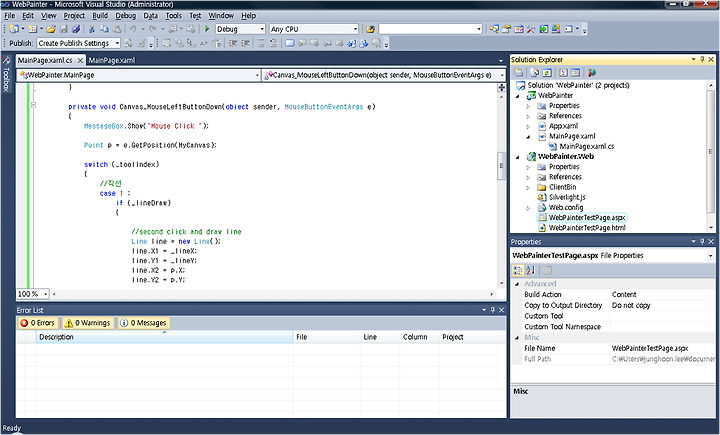Switch to the MainPage.xaml tab
This screenshot has height=435, width=720.
(x=112, y=60)
